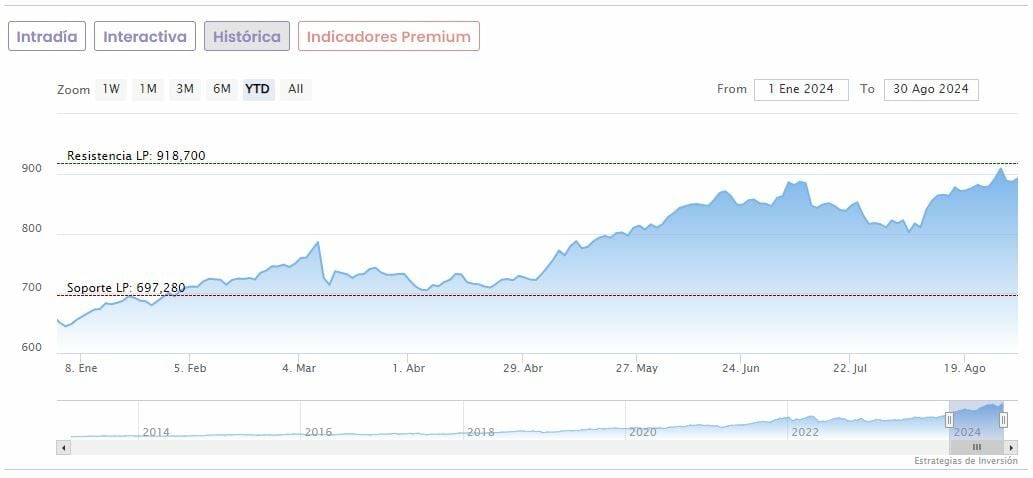Click navigator left range handle
This screenshot has width=1033, height=478.
pyautogui.click(x=949, y=420)
